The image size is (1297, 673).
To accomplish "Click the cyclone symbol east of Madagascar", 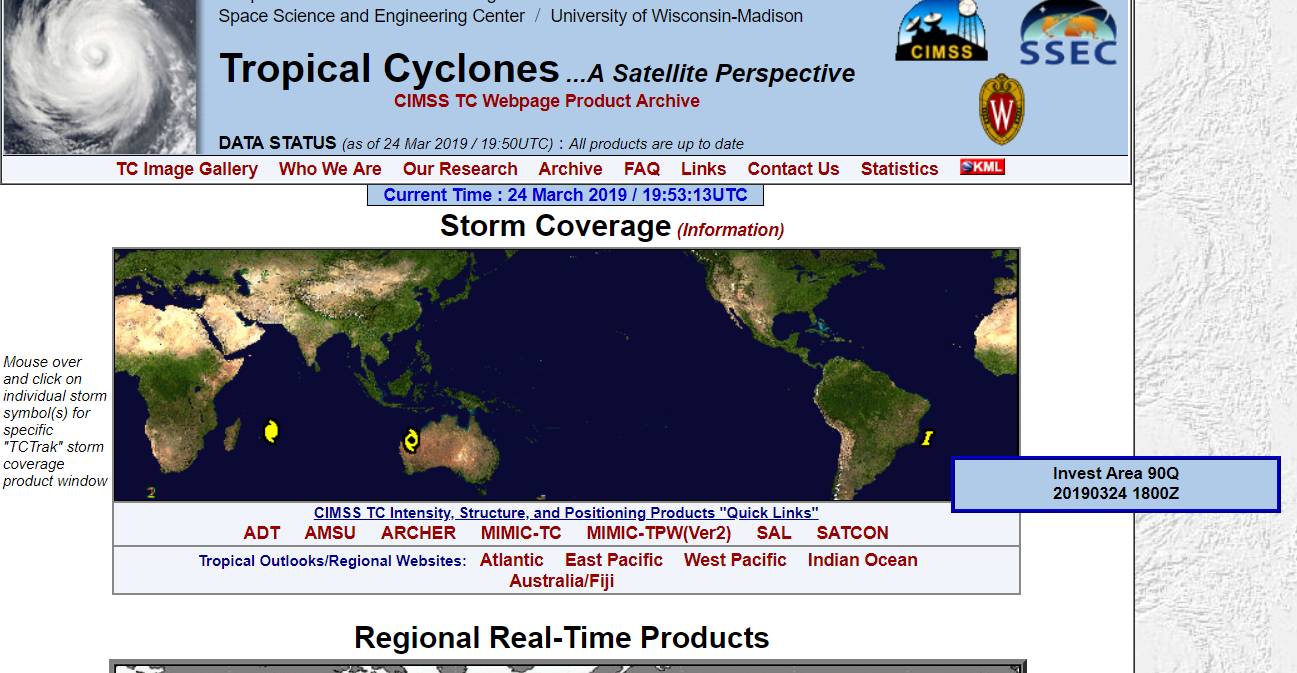I will coord(270,431).
